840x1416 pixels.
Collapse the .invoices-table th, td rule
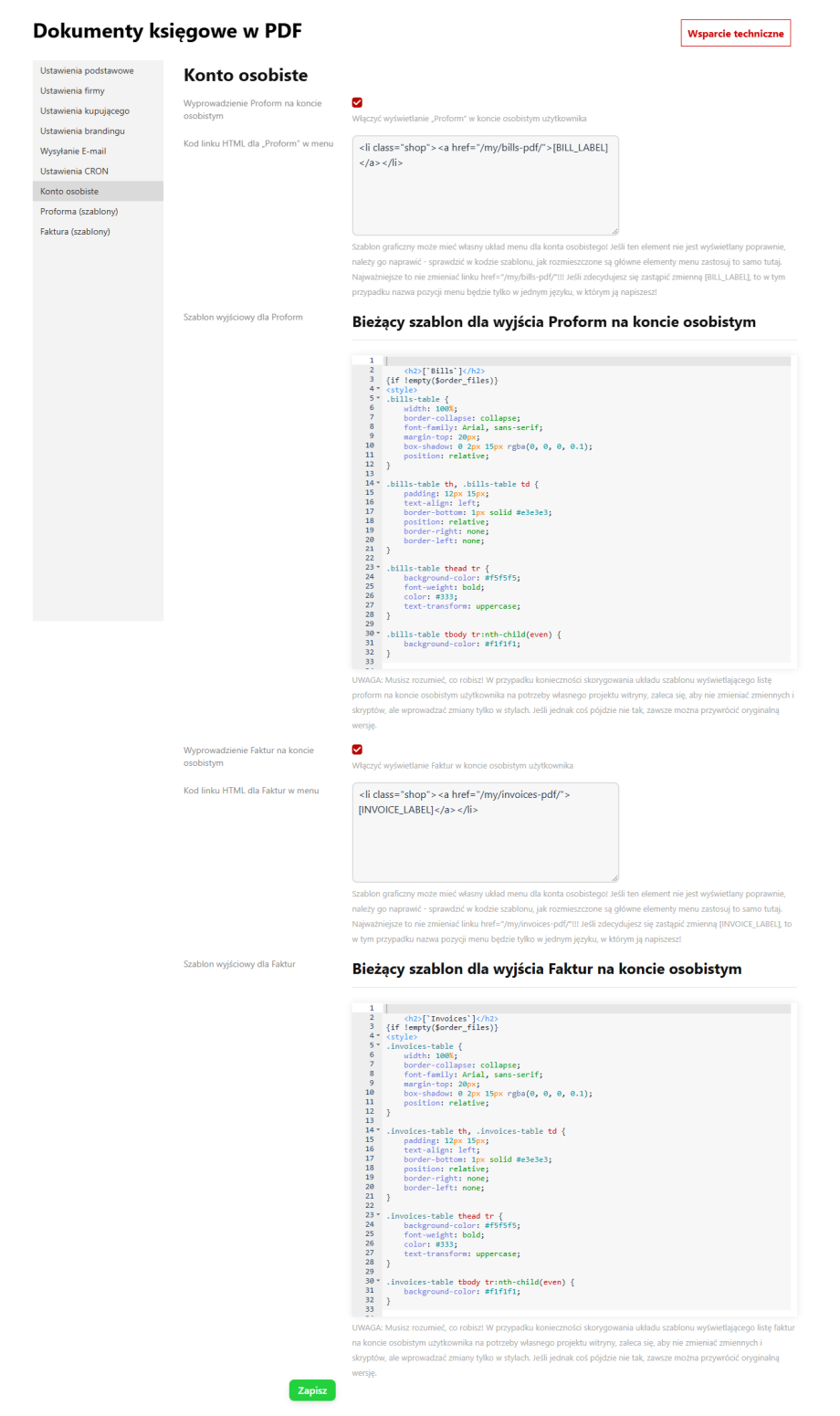point(378,1131)
